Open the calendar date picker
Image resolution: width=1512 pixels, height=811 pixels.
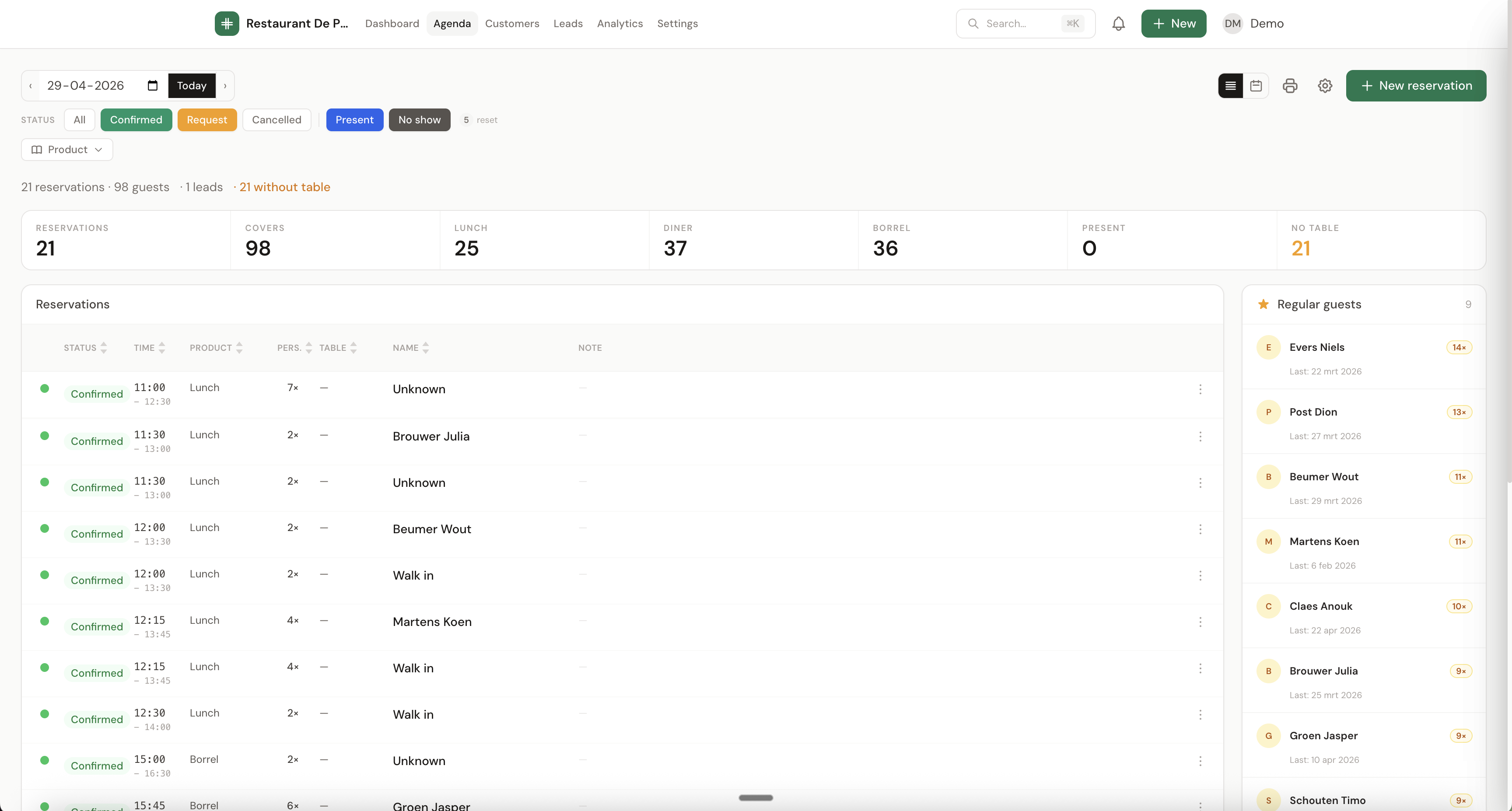pos(152,86)
